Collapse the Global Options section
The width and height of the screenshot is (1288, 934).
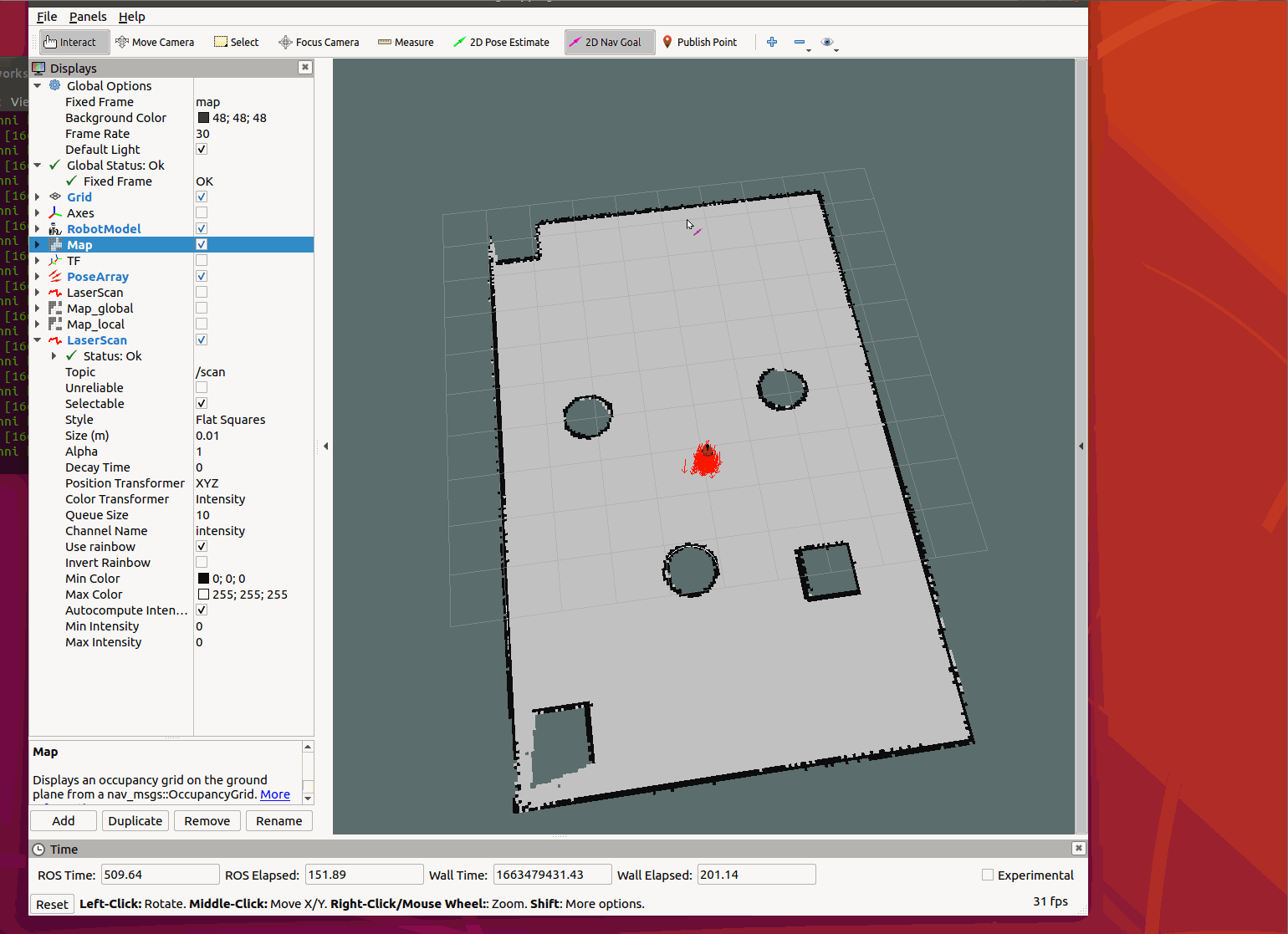(38, 86)
